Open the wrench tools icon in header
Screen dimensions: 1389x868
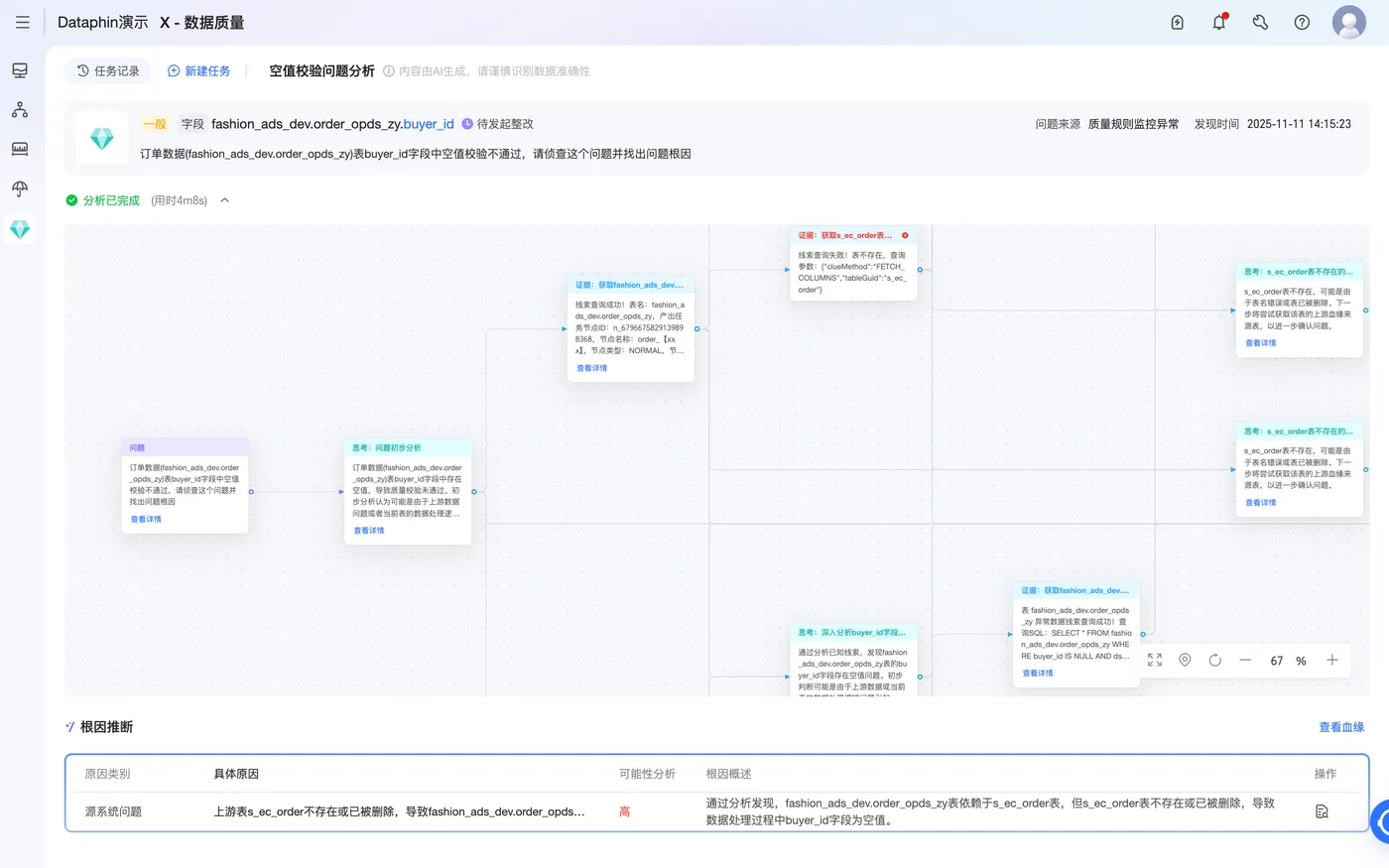[x=1260, y=22]
